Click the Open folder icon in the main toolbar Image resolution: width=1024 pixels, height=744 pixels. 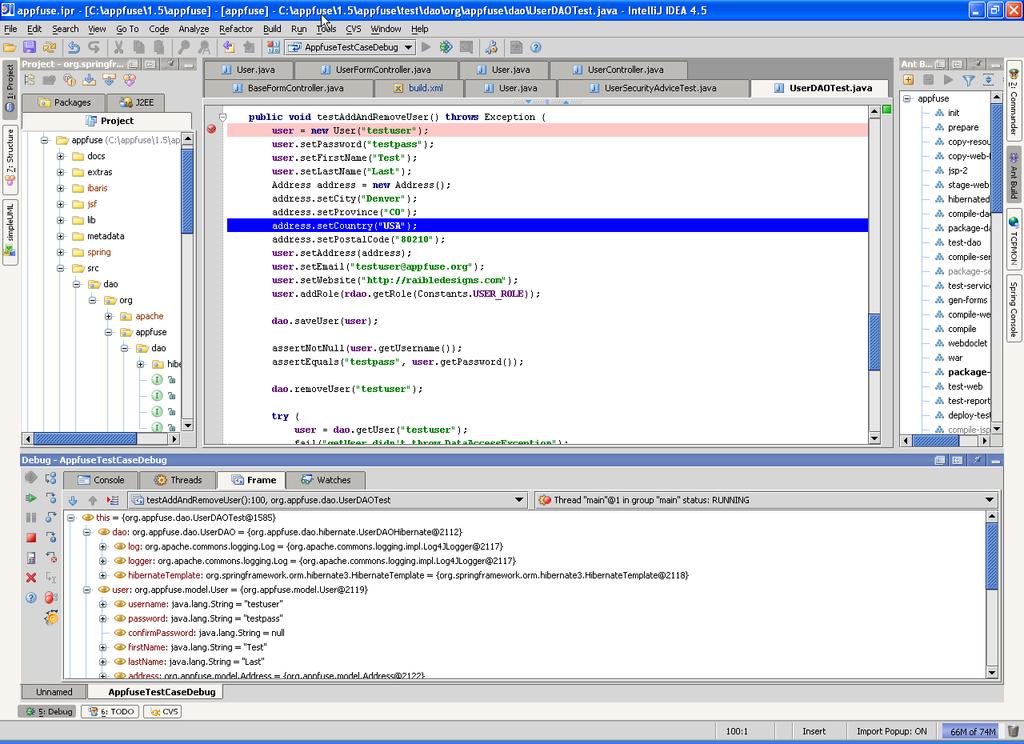10,47
